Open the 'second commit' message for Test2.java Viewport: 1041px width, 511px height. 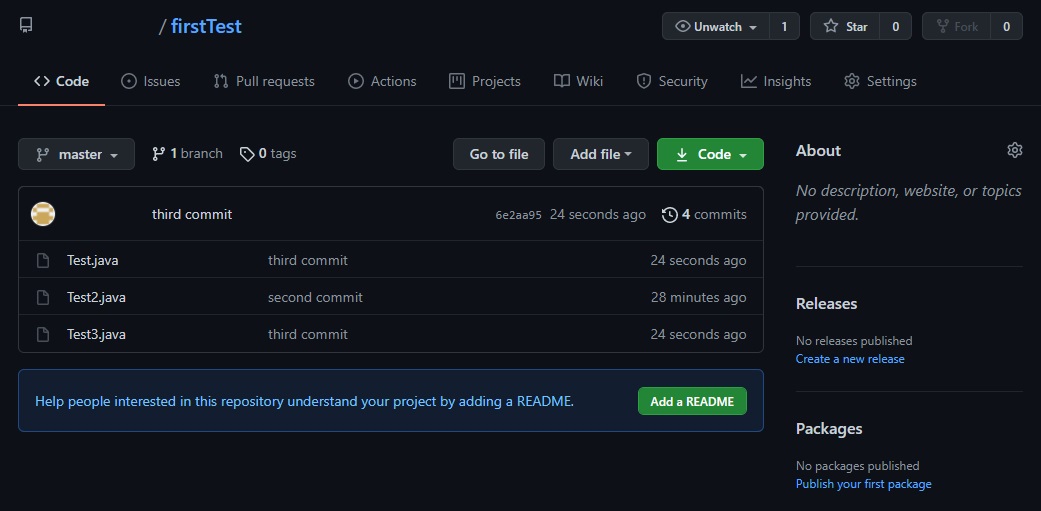(x=315, y=297)
